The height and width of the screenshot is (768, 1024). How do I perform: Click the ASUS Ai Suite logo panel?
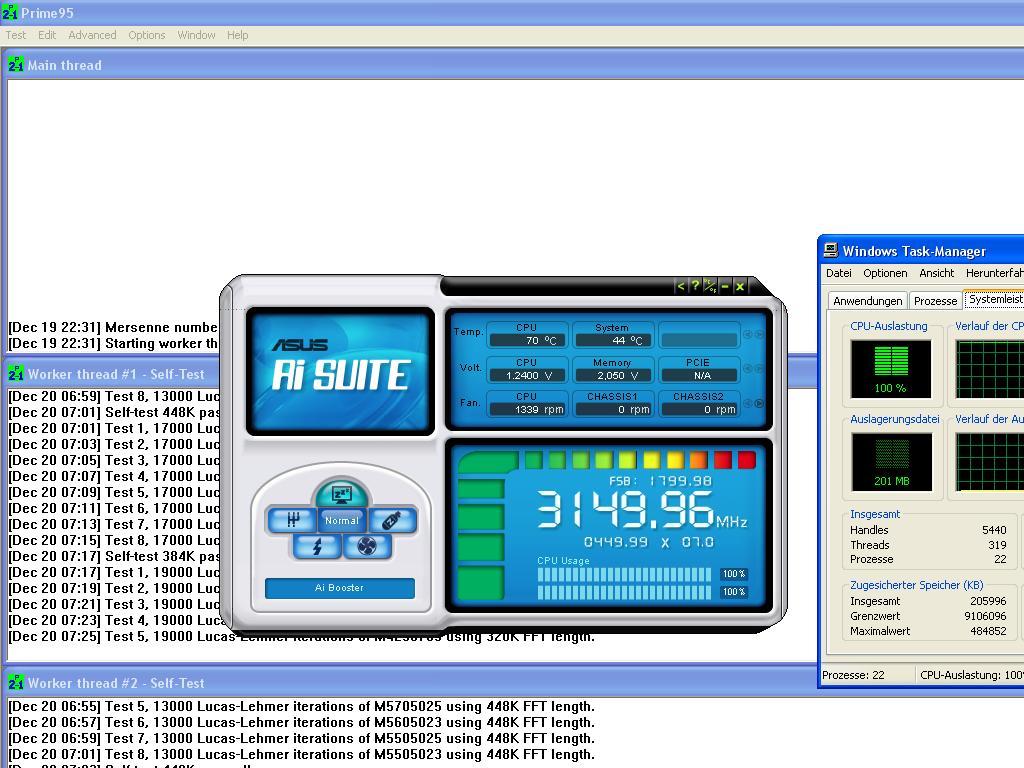[340, 371]
